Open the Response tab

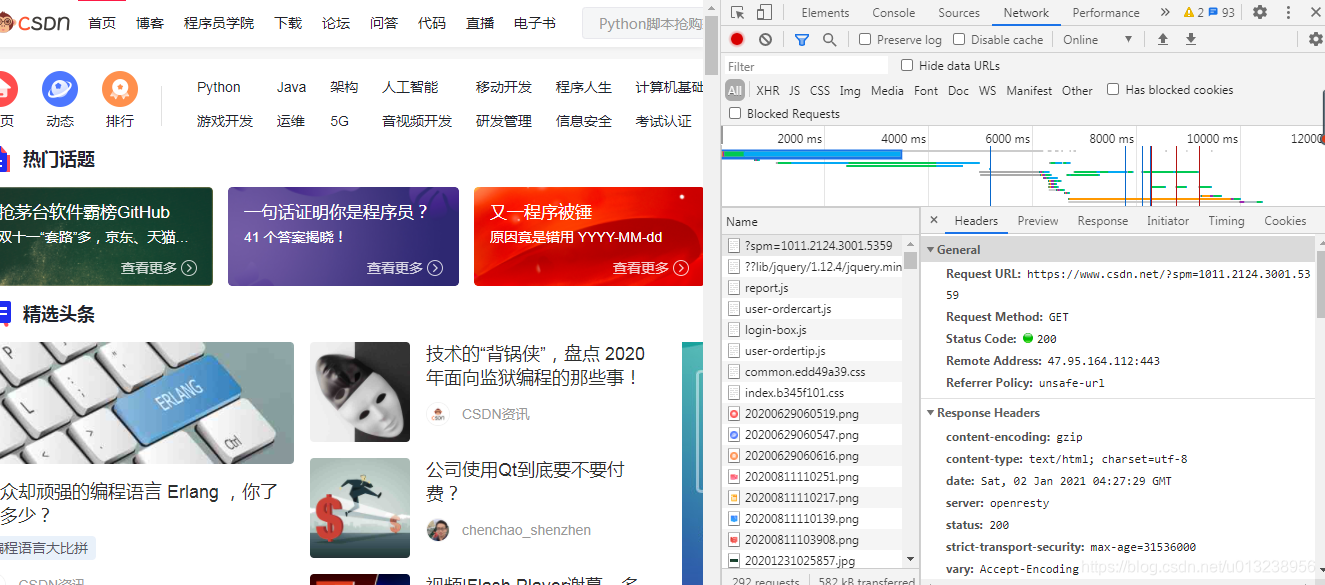tap(1103, 221)
